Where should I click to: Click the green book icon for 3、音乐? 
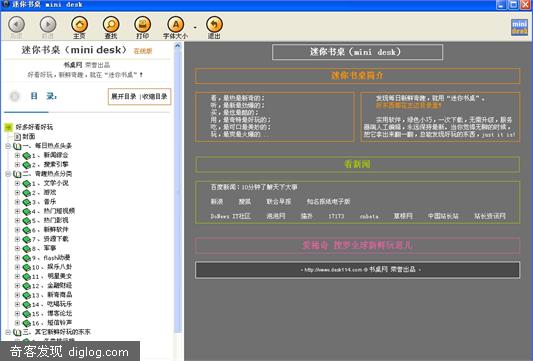(x=27, y=202)
